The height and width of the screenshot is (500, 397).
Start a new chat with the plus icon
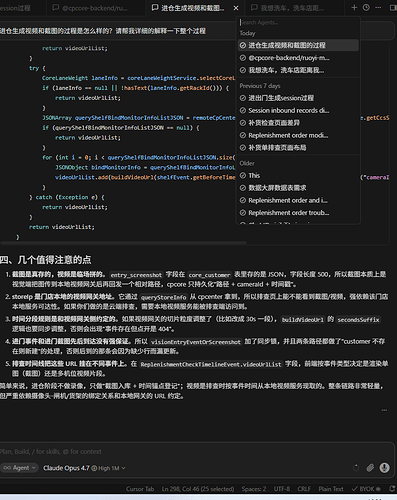(x=354, y=7)
